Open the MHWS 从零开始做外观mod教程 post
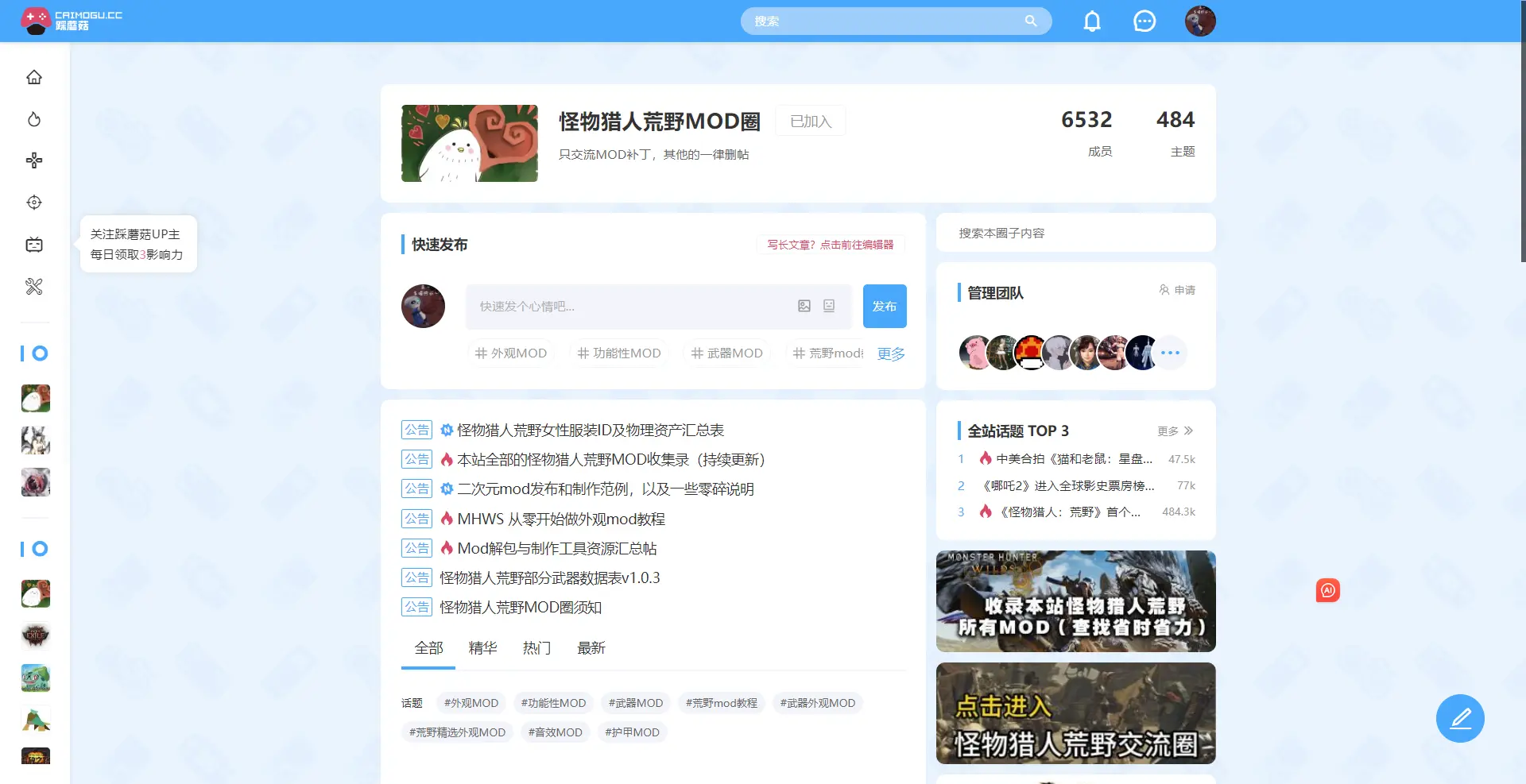Screen dimensions: 1526x784 (x=560, y=519)
